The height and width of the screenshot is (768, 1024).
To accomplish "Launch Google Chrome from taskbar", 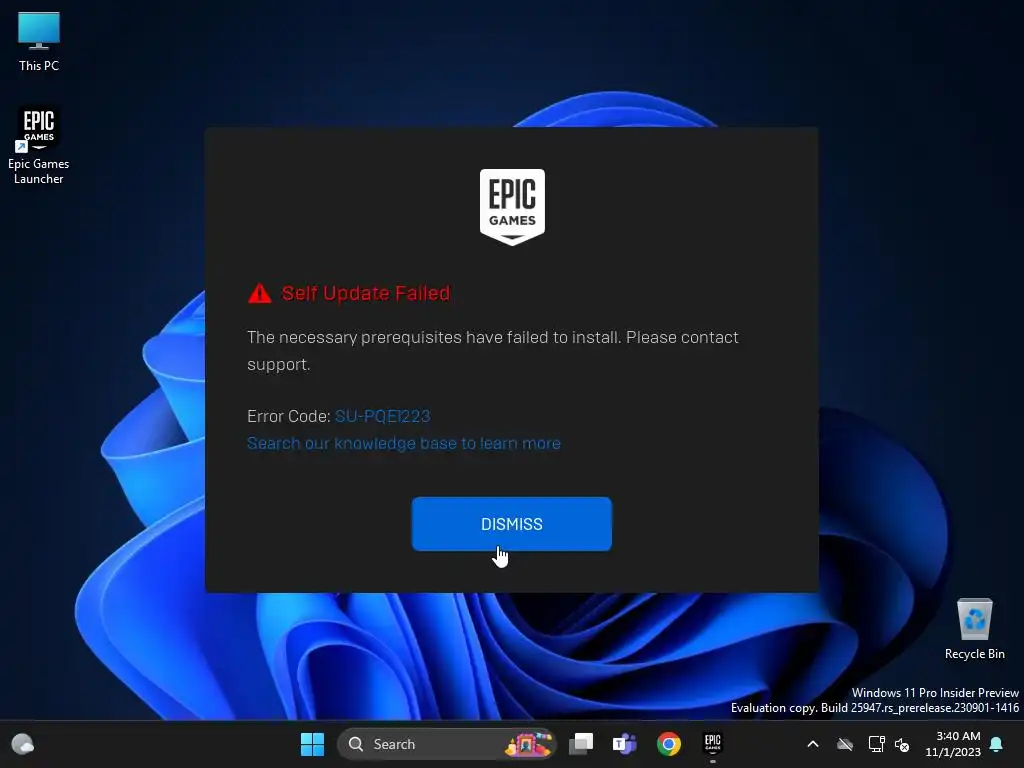I will [669, 744].
